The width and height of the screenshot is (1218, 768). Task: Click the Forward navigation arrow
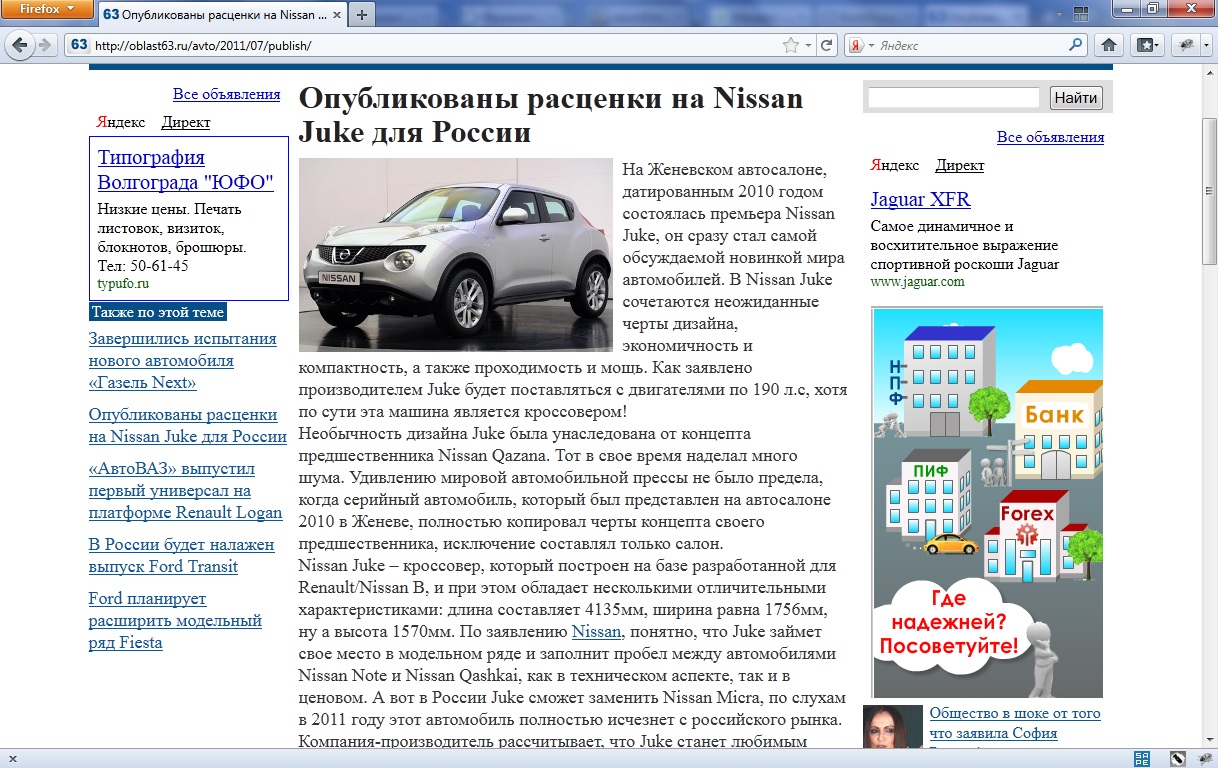point(45,45)
